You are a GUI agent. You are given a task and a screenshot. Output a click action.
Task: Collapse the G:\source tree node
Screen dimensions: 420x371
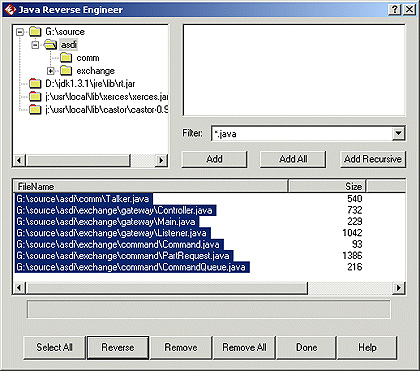20,32
